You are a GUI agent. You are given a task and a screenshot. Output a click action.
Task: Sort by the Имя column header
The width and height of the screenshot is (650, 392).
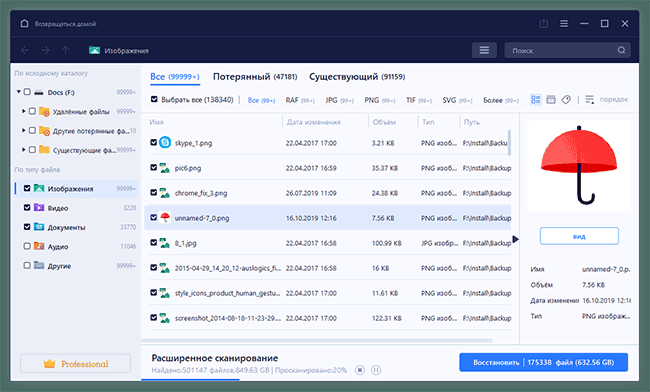tap(156, 122)
